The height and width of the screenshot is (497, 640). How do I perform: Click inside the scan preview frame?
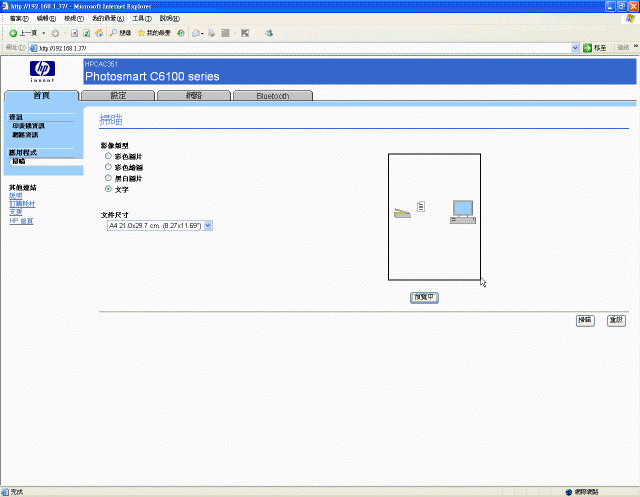pos(434,217)
